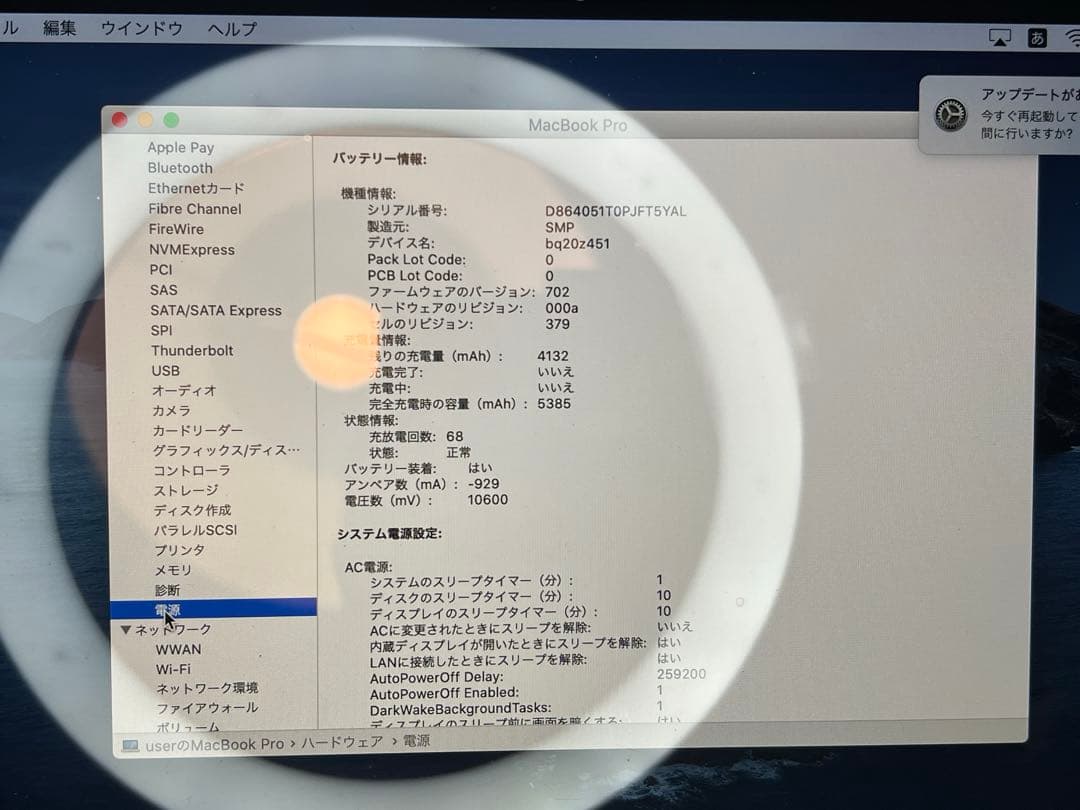Viewport: 1080px width, 810px height.
Task: Click the Japanese input source icon
Action: [1037, 37]
